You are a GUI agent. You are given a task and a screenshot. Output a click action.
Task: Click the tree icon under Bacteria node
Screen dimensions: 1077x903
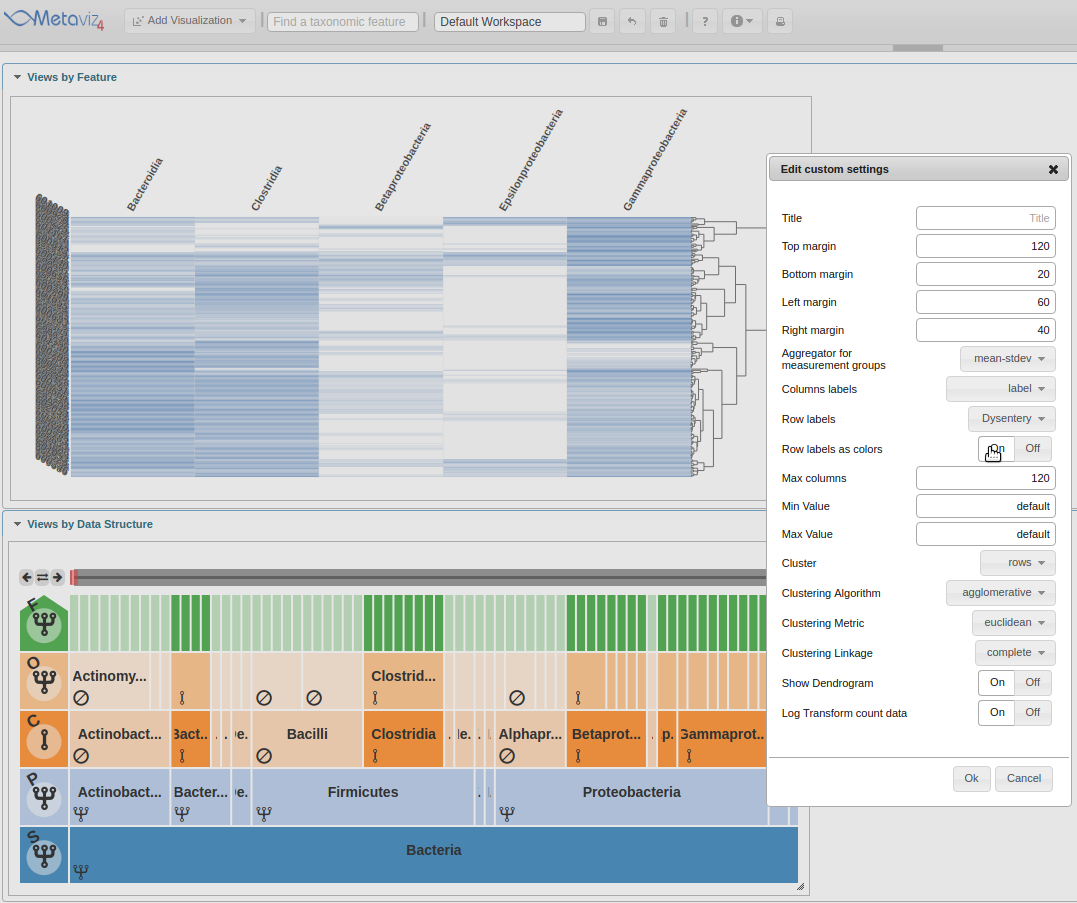(x=81, y=871)
